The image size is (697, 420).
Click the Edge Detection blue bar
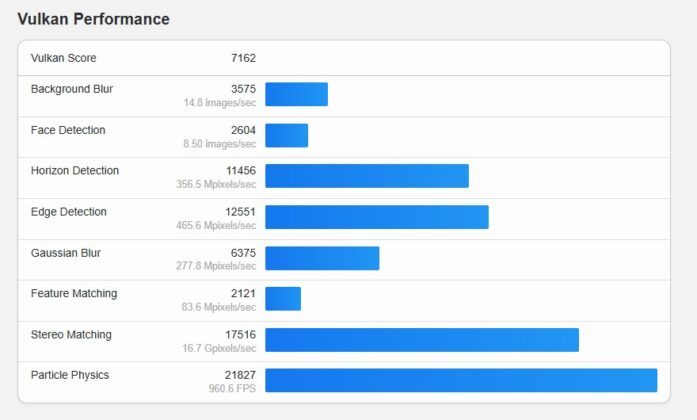pos(377,217)
